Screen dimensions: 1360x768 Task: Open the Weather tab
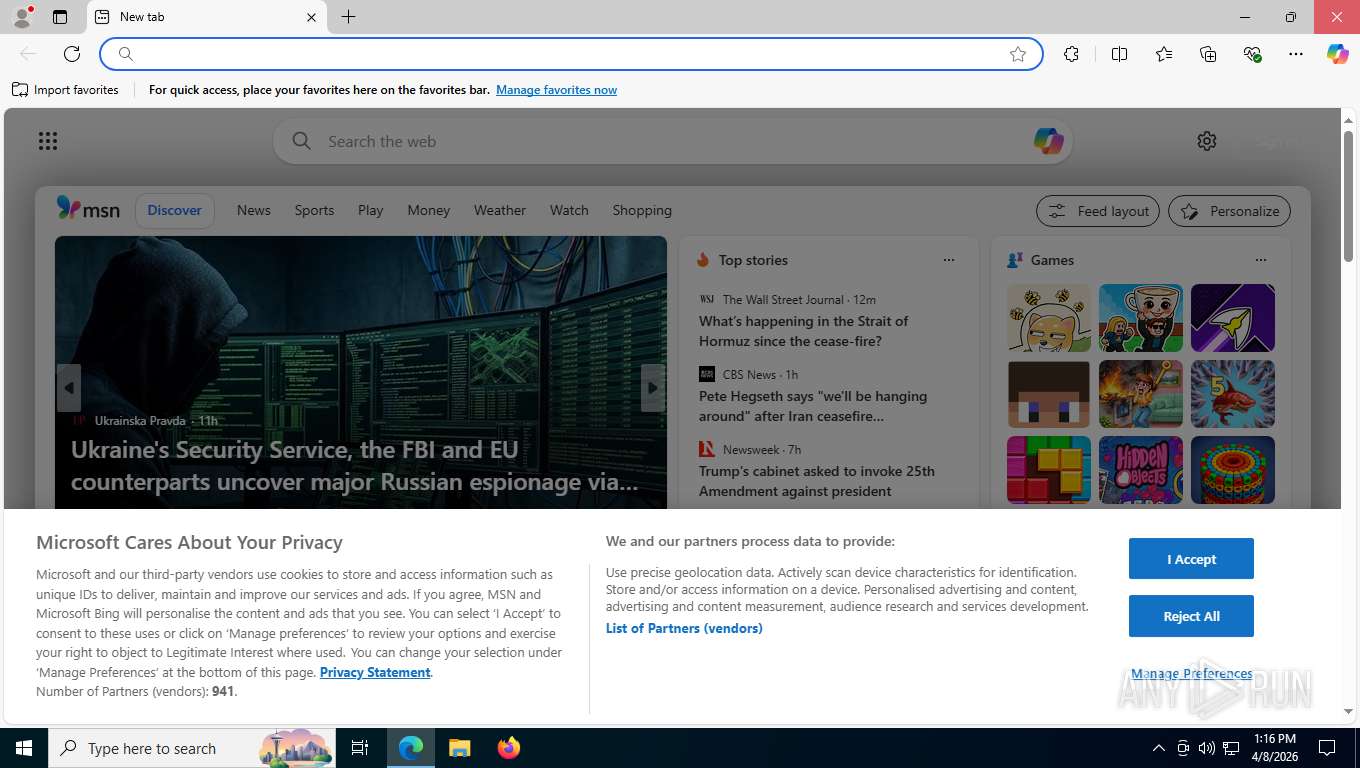[500, 210]
